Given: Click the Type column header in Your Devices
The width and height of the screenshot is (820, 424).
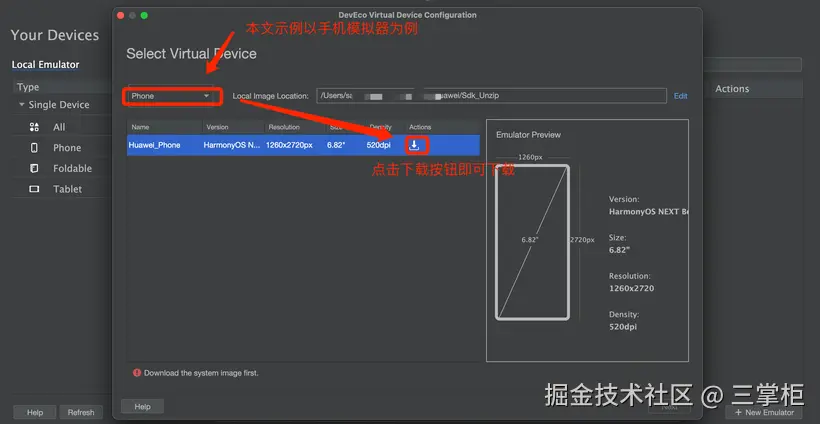Looking at the screenshot, I should 28,87.
